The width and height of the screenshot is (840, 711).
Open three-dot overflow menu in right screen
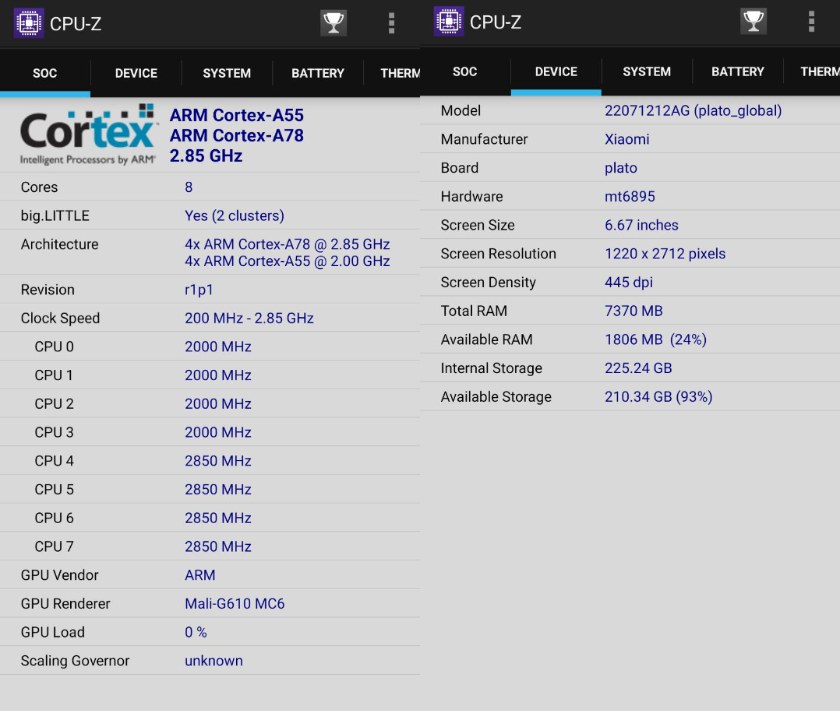(812, 21)
